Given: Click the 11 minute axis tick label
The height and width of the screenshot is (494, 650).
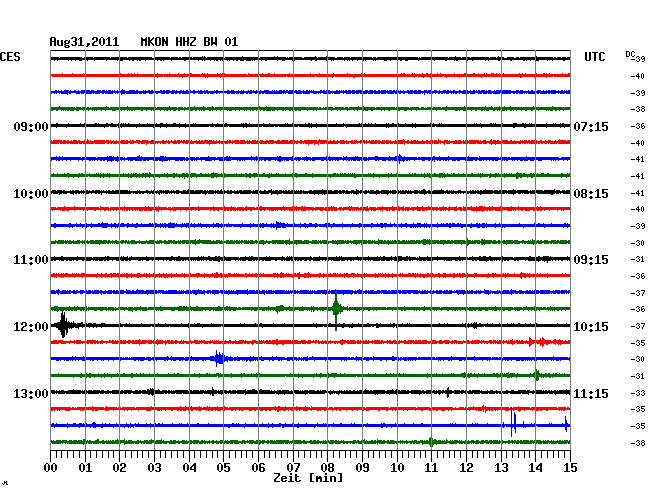Looking at the screenshot, I should point(431,467).
